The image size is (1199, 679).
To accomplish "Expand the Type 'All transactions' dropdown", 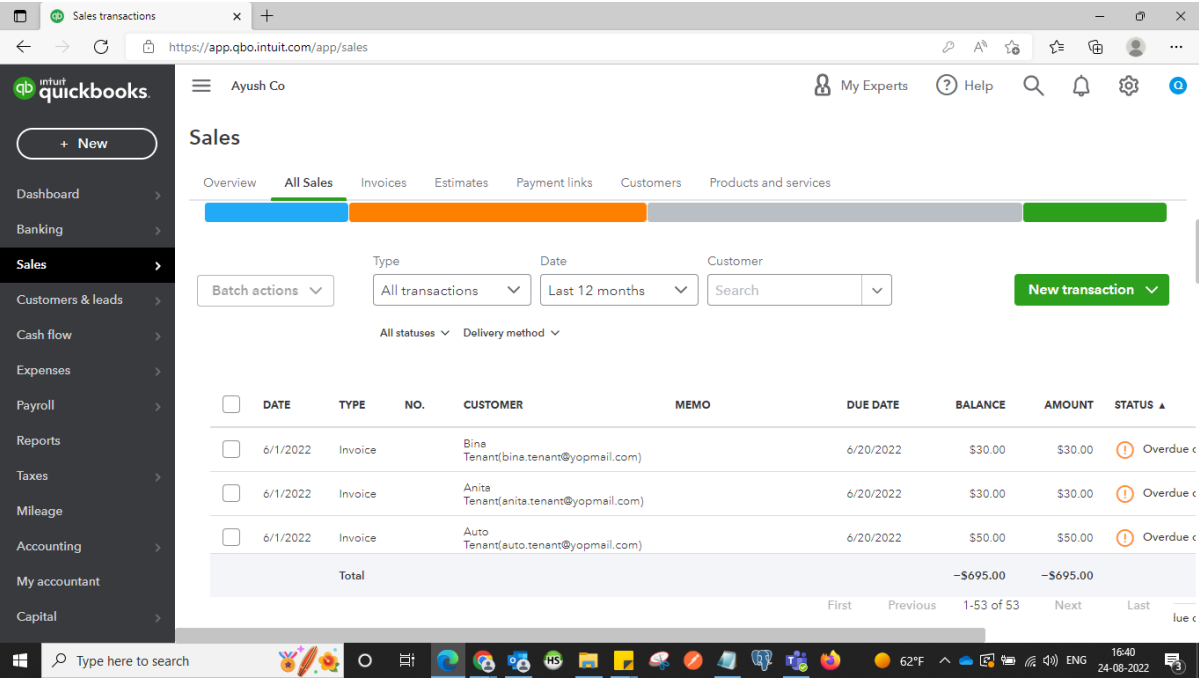I will pos(451,290).
